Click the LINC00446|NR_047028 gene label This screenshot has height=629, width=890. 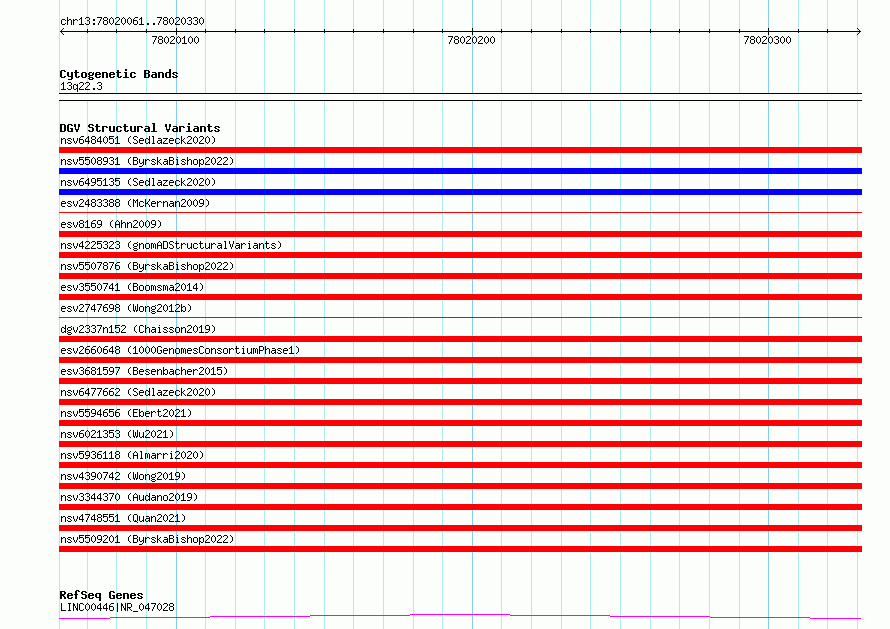click(x=117, y=607)
